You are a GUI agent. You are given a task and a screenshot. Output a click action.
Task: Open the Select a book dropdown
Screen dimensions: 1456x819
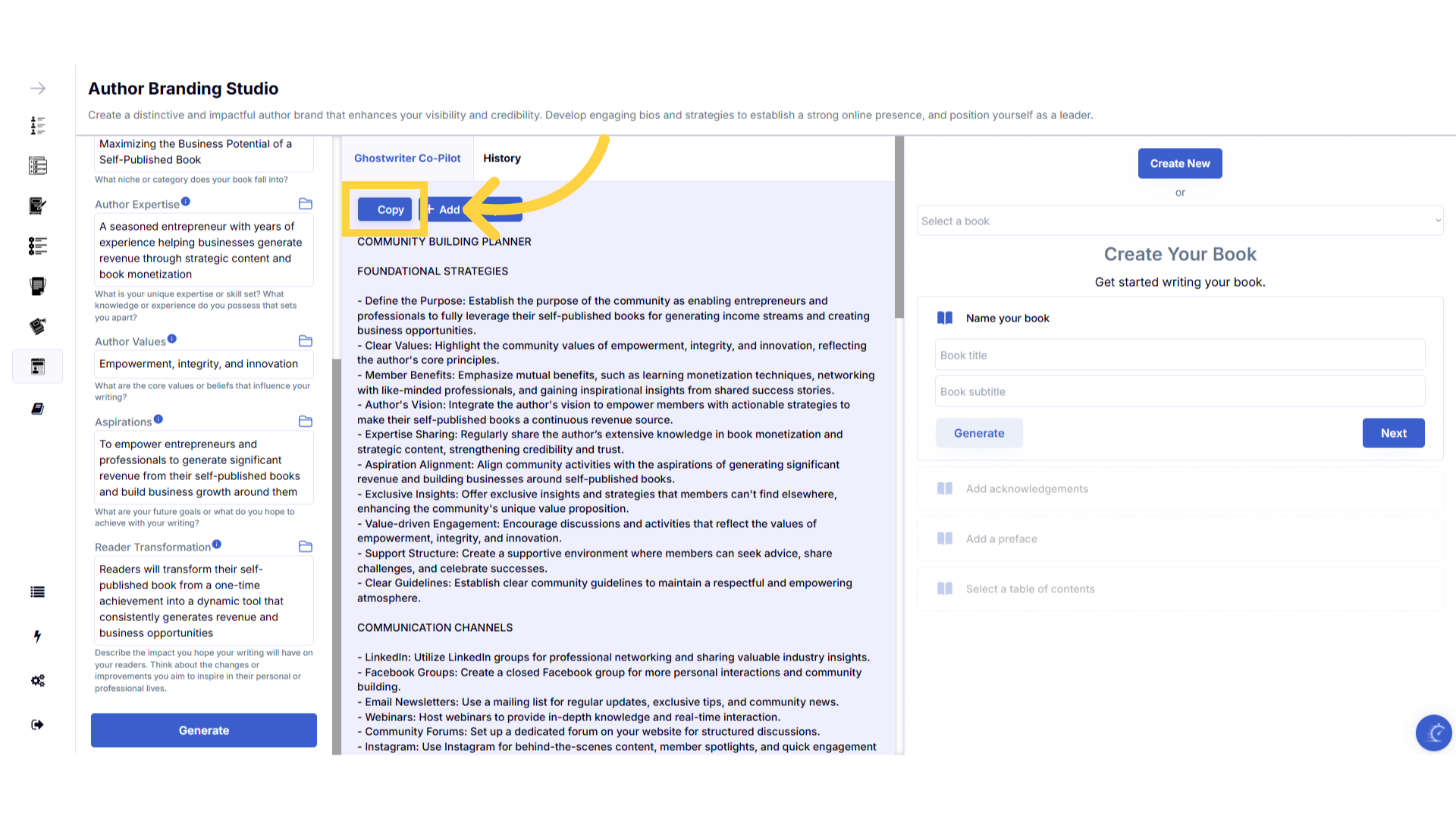(x=1179, y=221)
